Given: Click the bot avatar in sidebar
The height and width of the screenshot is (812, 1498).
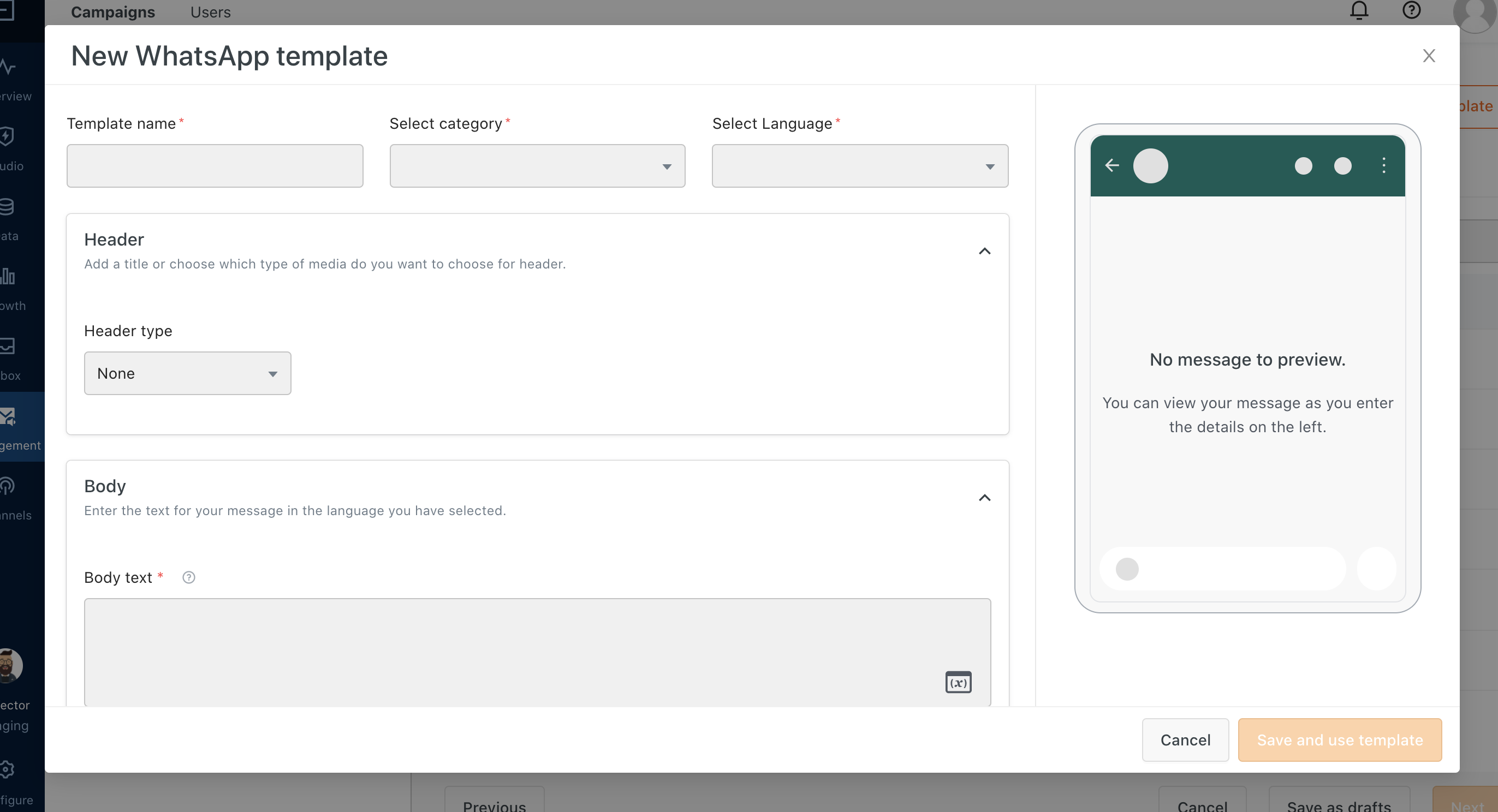Looking at the screenshot, I should tap(10, 666).
